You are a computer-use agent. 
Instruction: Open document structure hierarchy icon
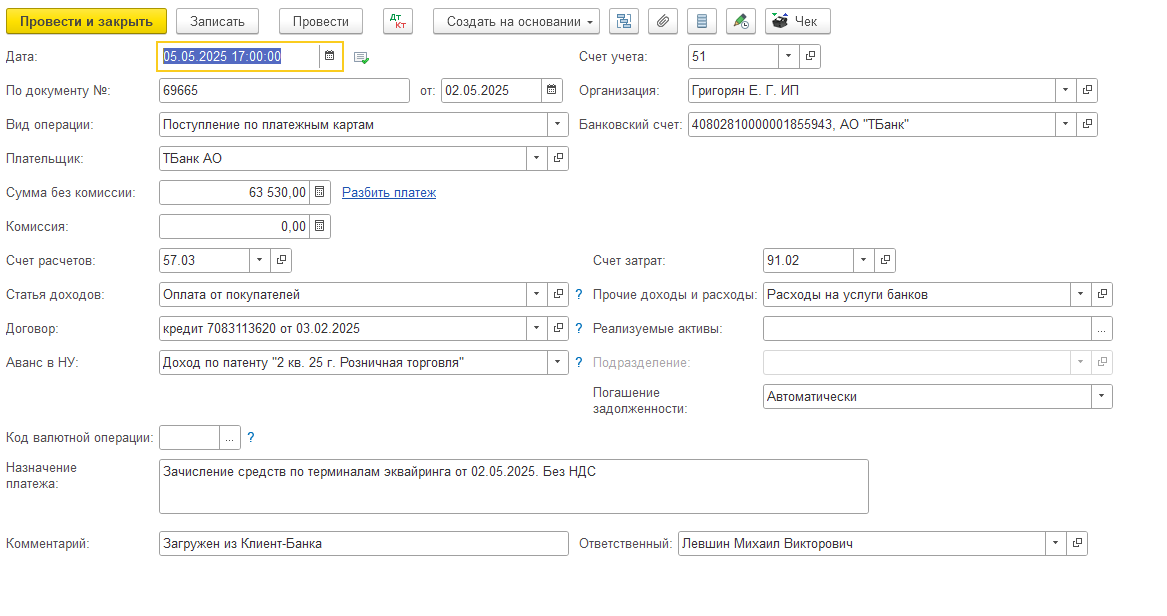625,21
